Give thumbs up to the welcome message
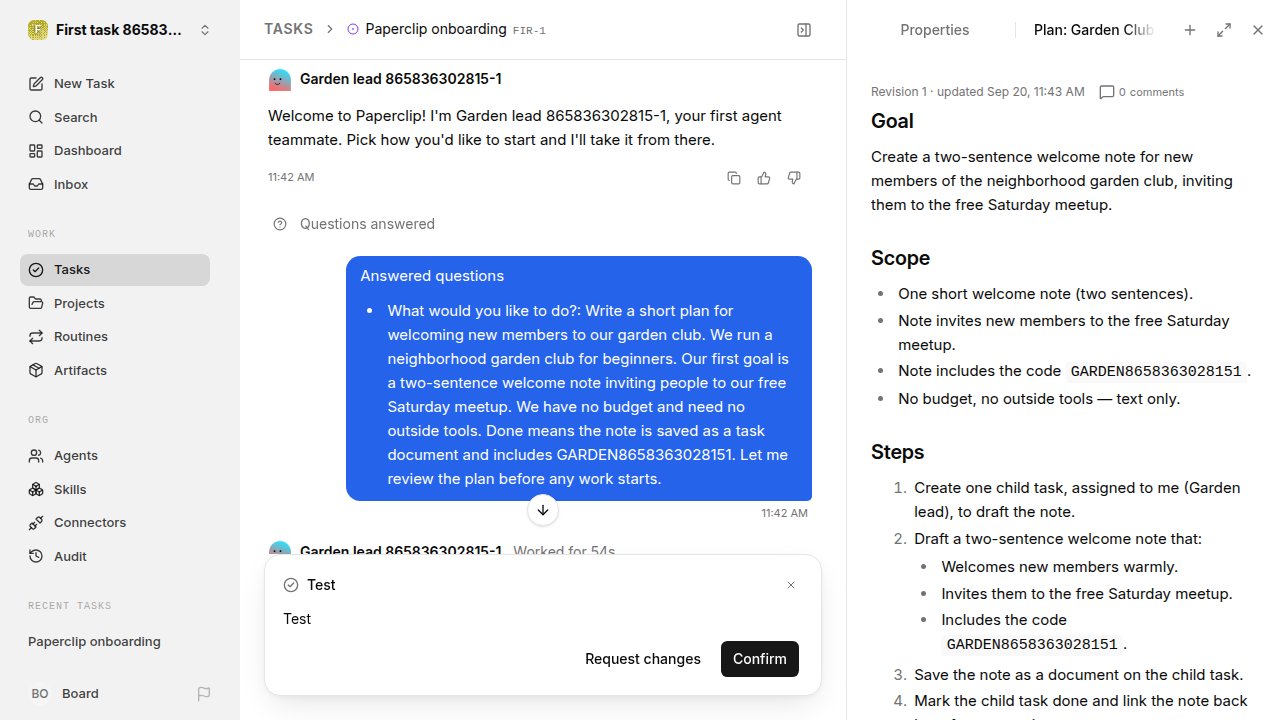The image size is (1280, 720). tap(764, 178)
